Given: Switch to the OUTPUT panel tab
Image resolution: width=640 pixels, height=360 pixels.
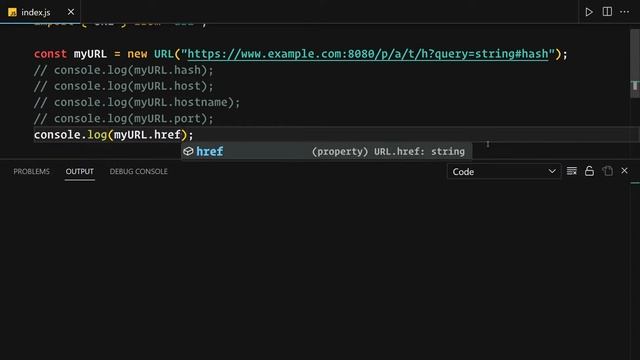Looking at the screenshot, I should [x=80, y=171].
